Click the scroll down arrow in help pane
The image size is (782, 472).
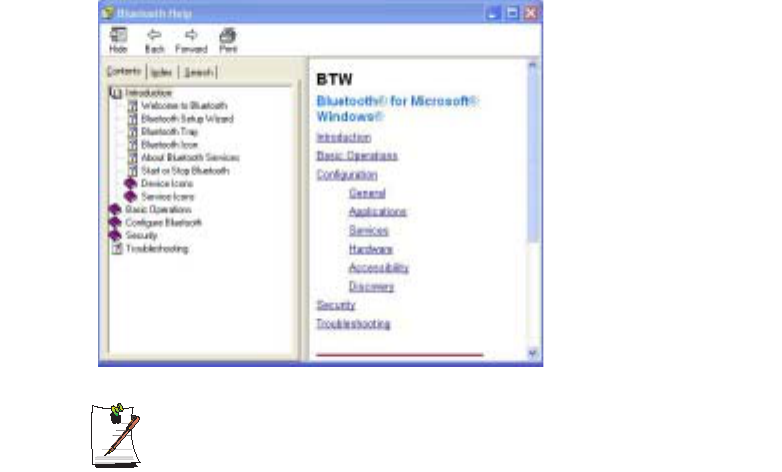click(533, 353)
